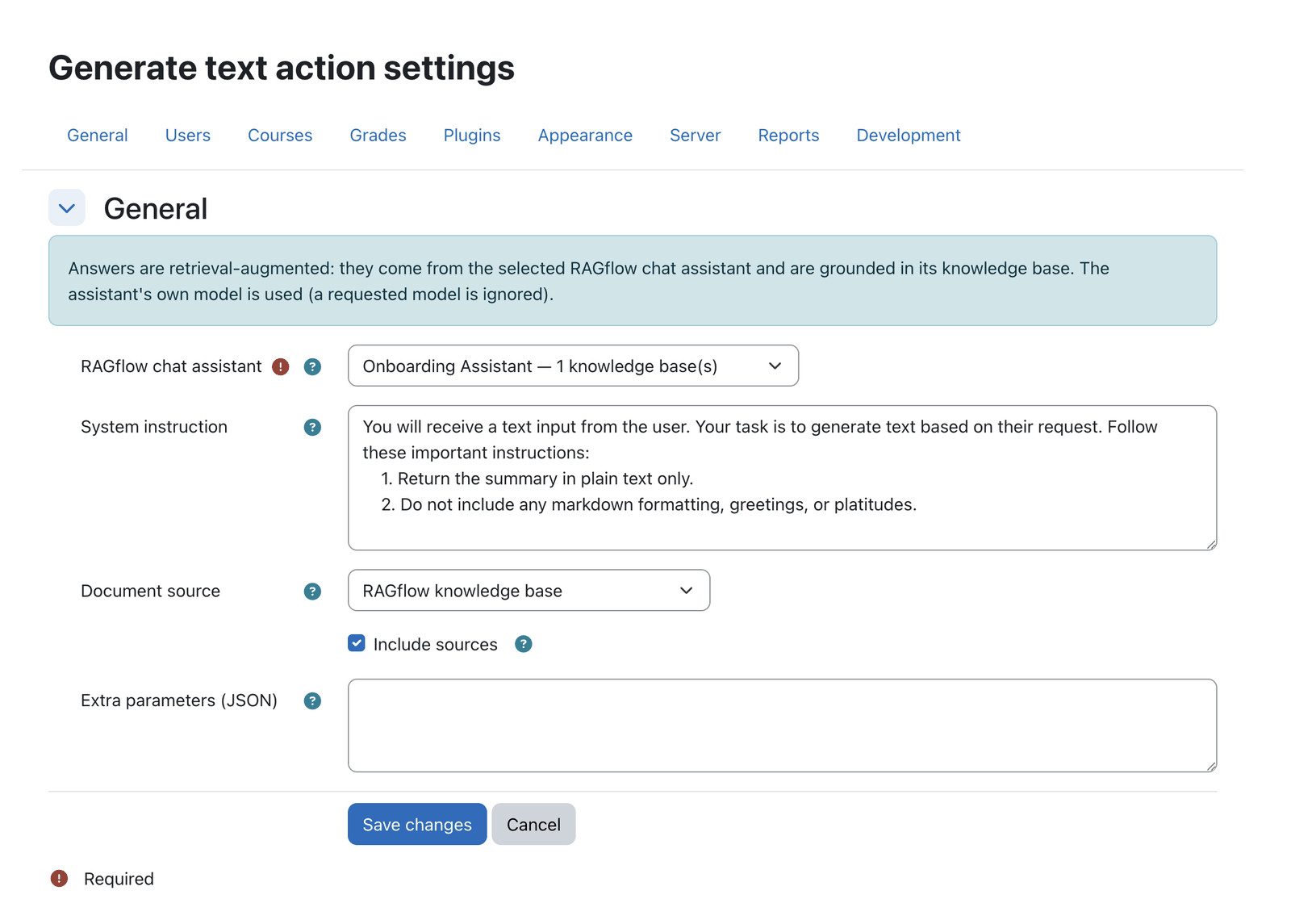This screenshot has height=924, width=1291.
Task: Click the Save changes button
Action: point(417,824)
